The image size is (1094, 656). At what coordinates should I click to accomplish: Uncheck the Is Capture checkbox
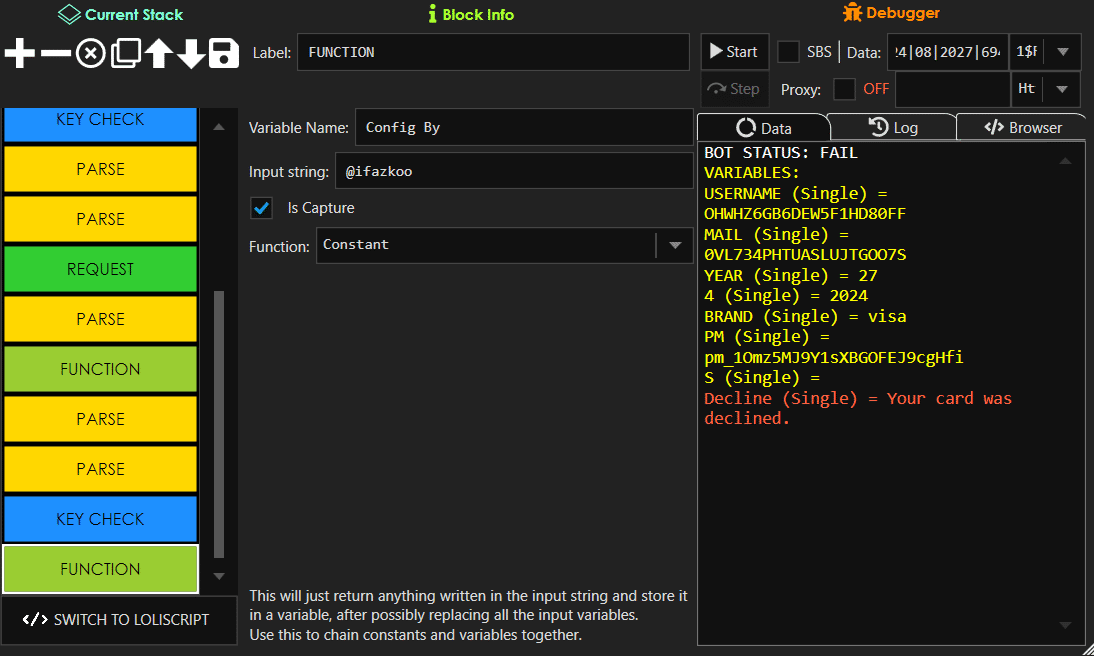tap(261, 208)
